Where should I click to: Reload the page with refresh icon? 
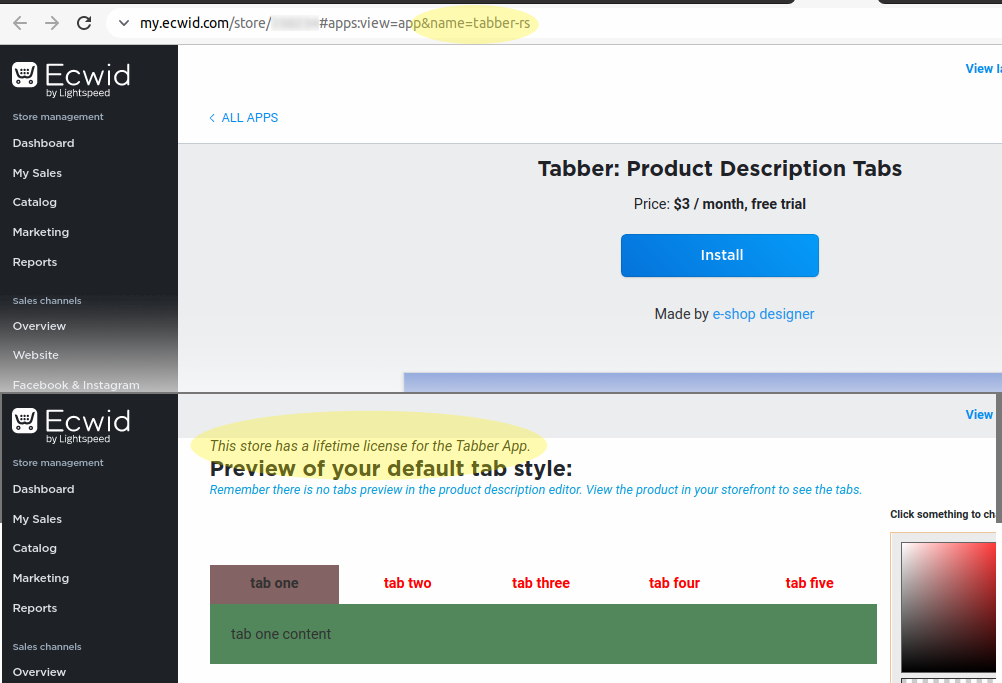tap(84, 24)
